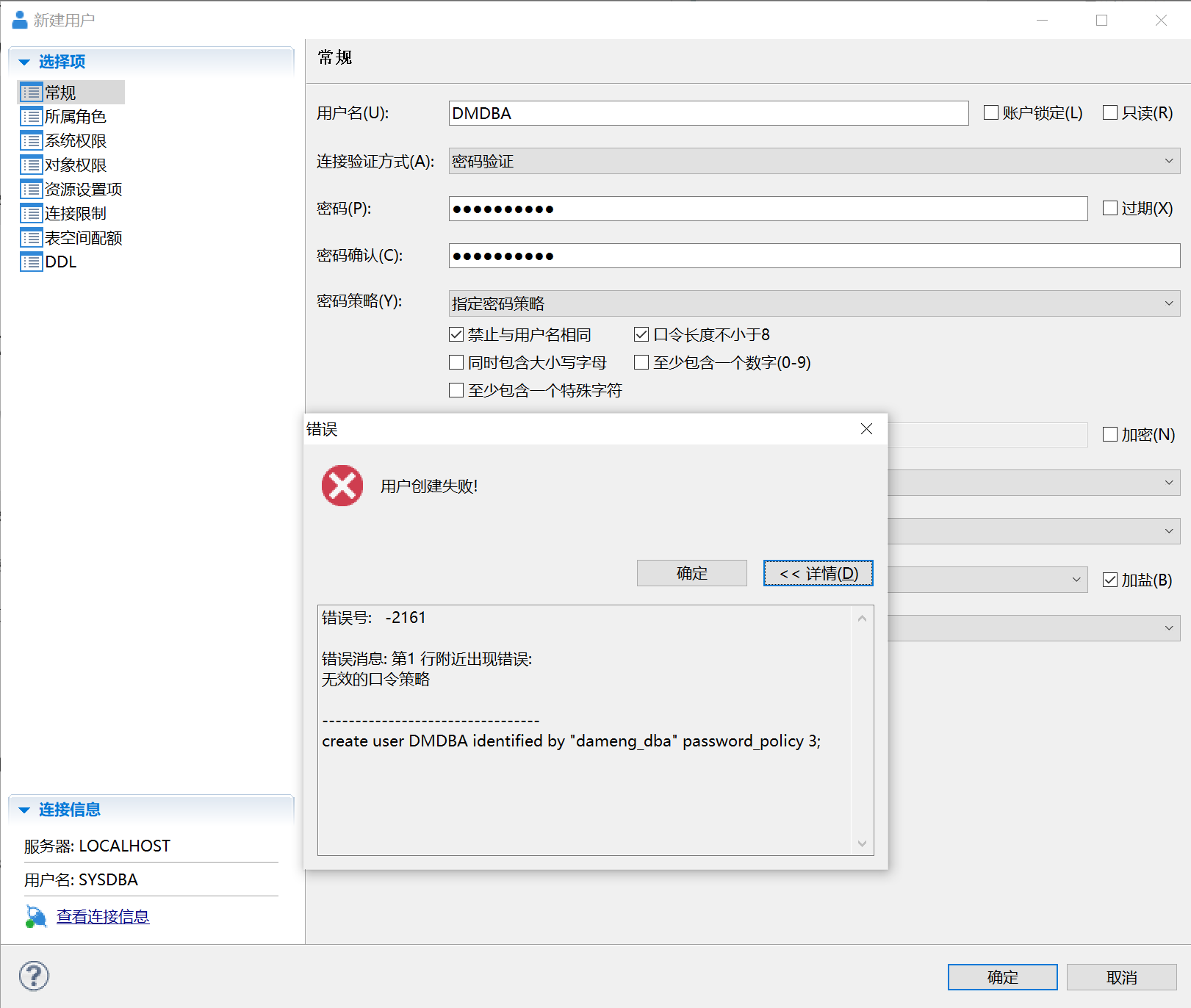Click the 错误号: -2161 line
The width and height of the screenshot is (1191, 1008).
click(x=374, y=618)
